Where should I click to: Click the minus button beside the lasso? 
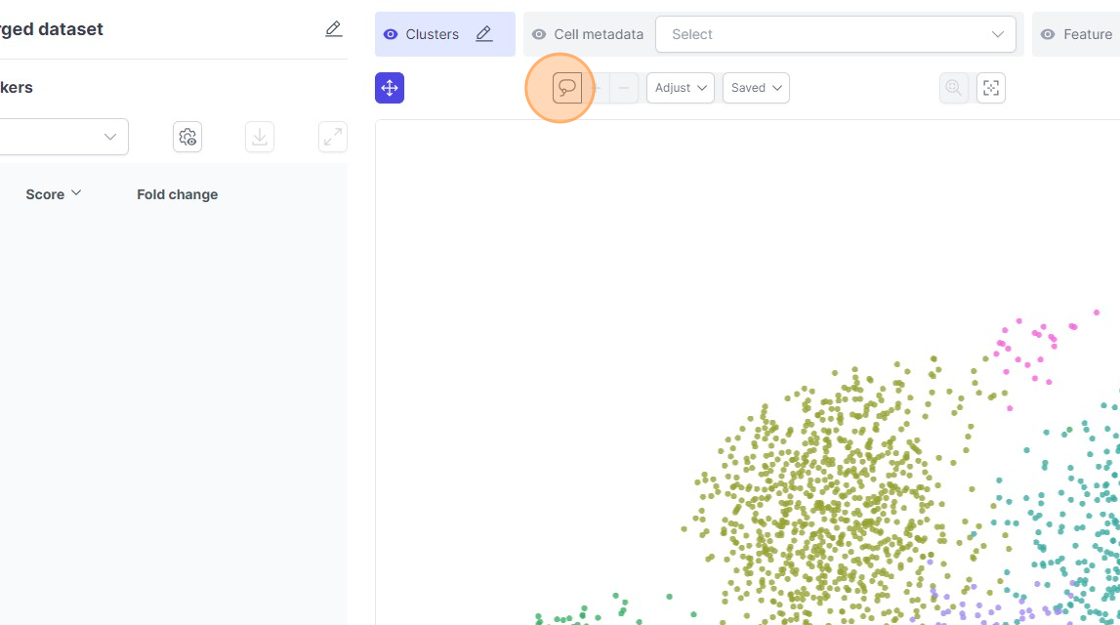(624, 88)
